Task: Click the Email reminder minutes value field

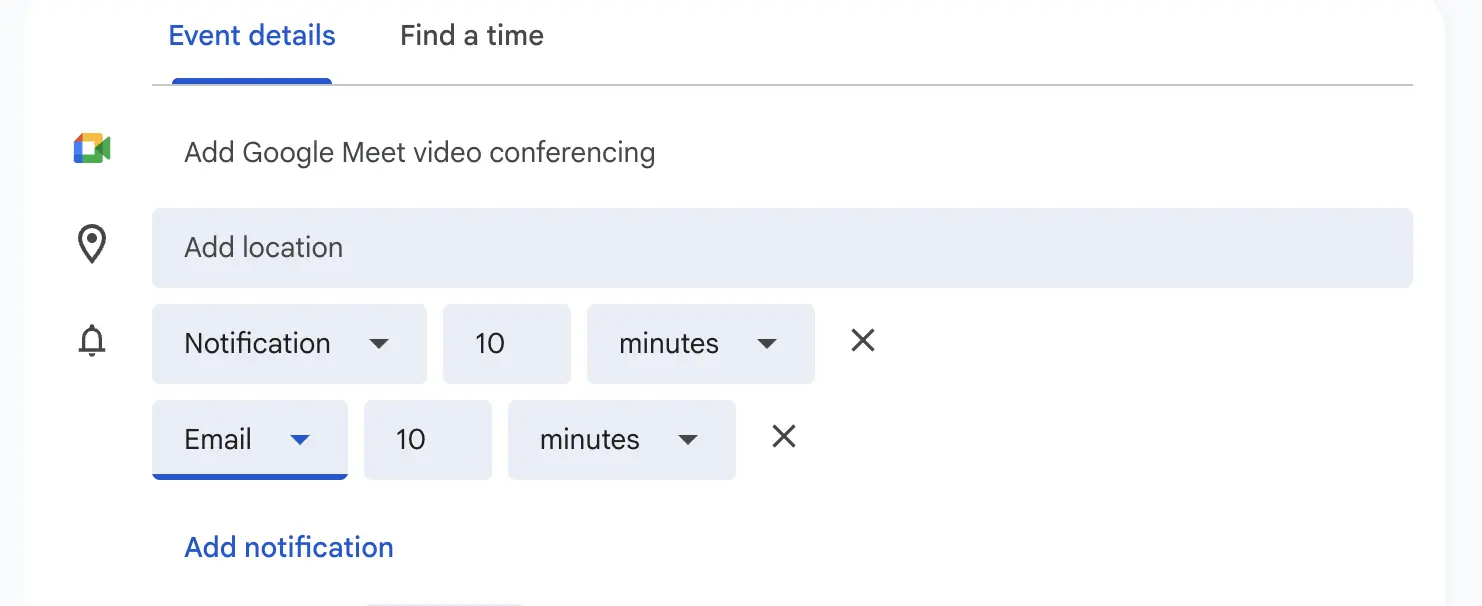Action: point(427,439)
